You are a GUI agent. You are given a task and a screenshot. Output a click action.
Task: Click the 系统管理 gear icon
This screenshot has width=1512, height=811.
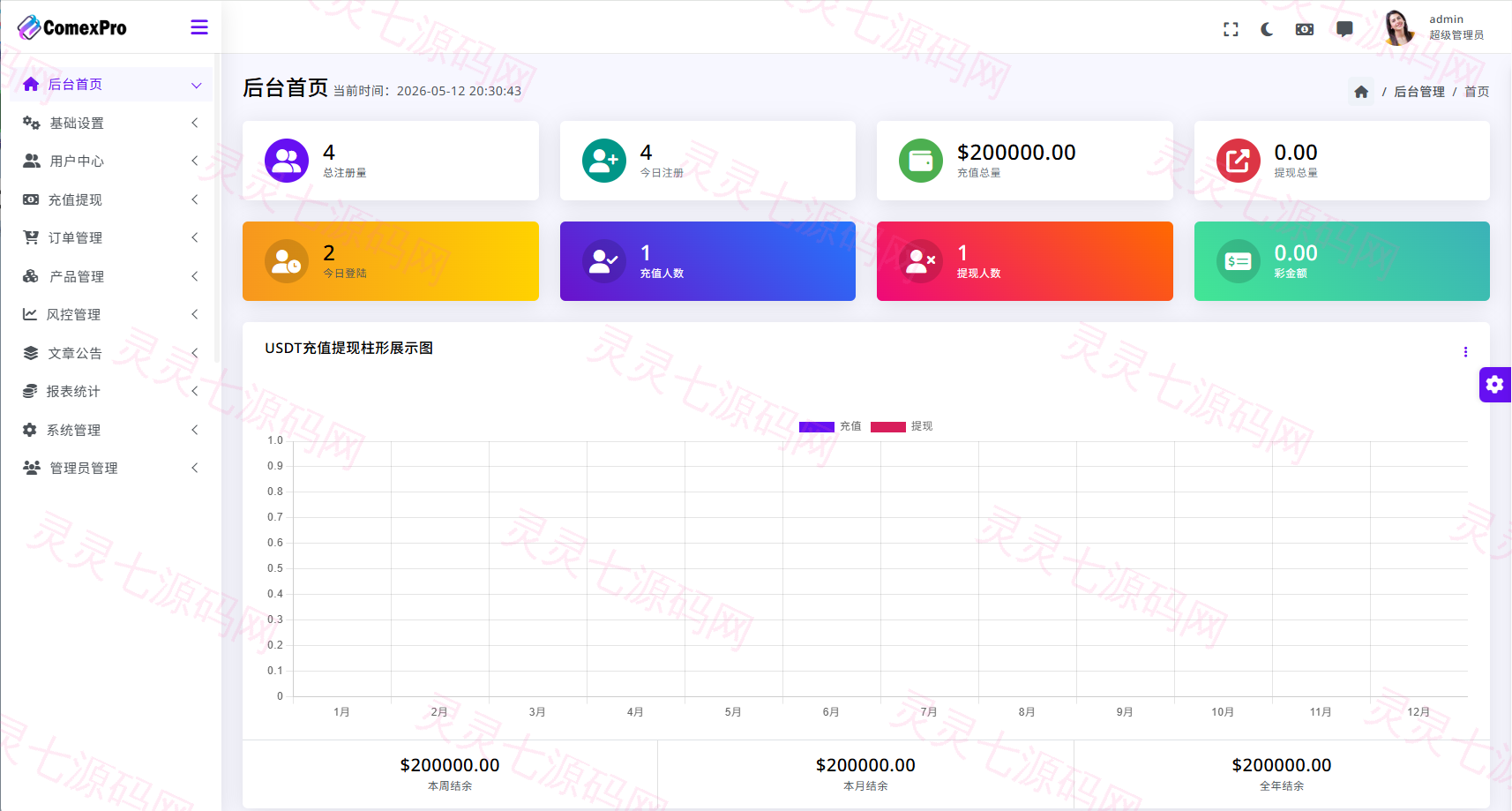pos(30,430)
